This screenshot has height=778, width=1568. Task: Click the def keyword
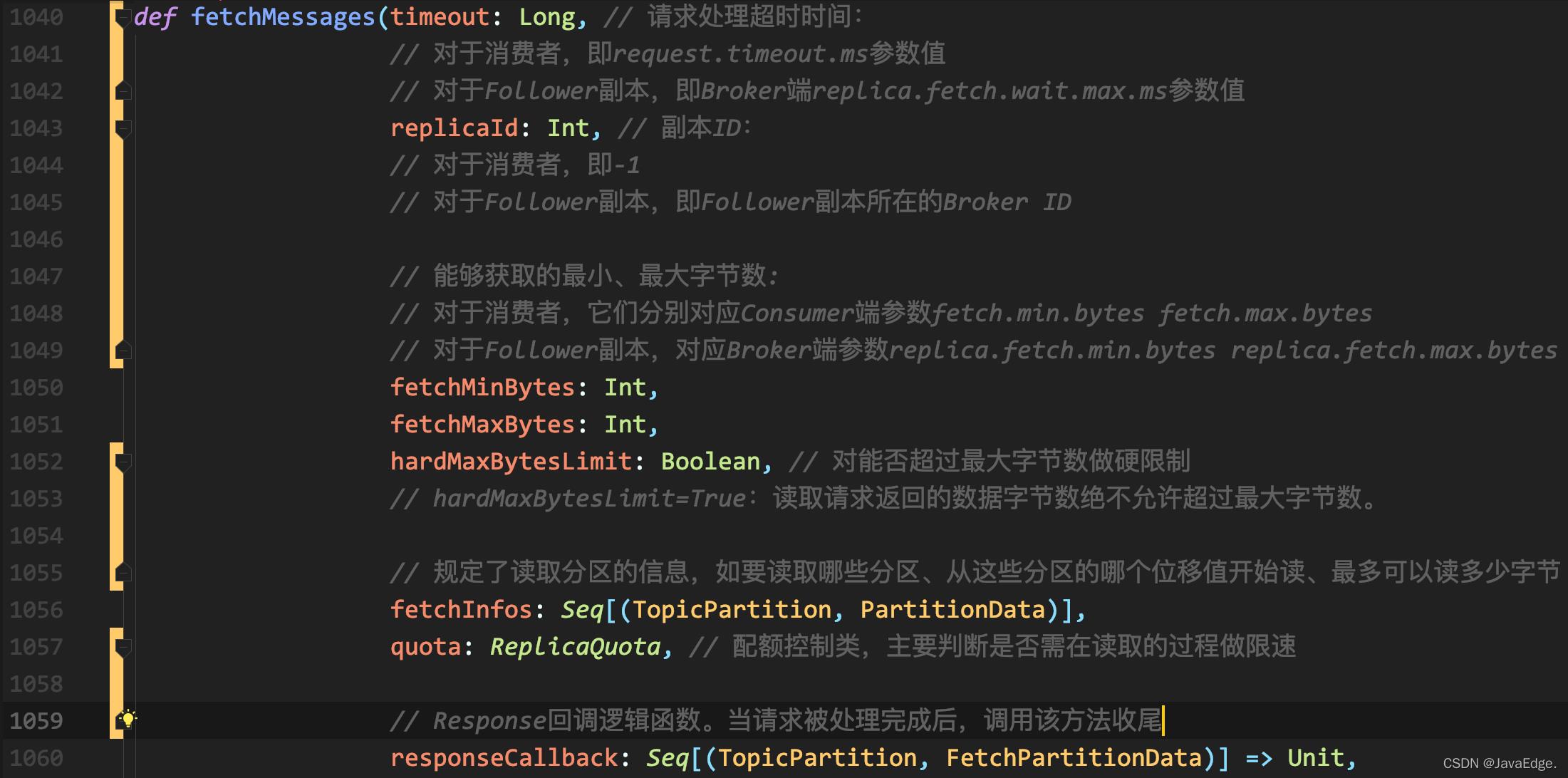coord(155,17)
